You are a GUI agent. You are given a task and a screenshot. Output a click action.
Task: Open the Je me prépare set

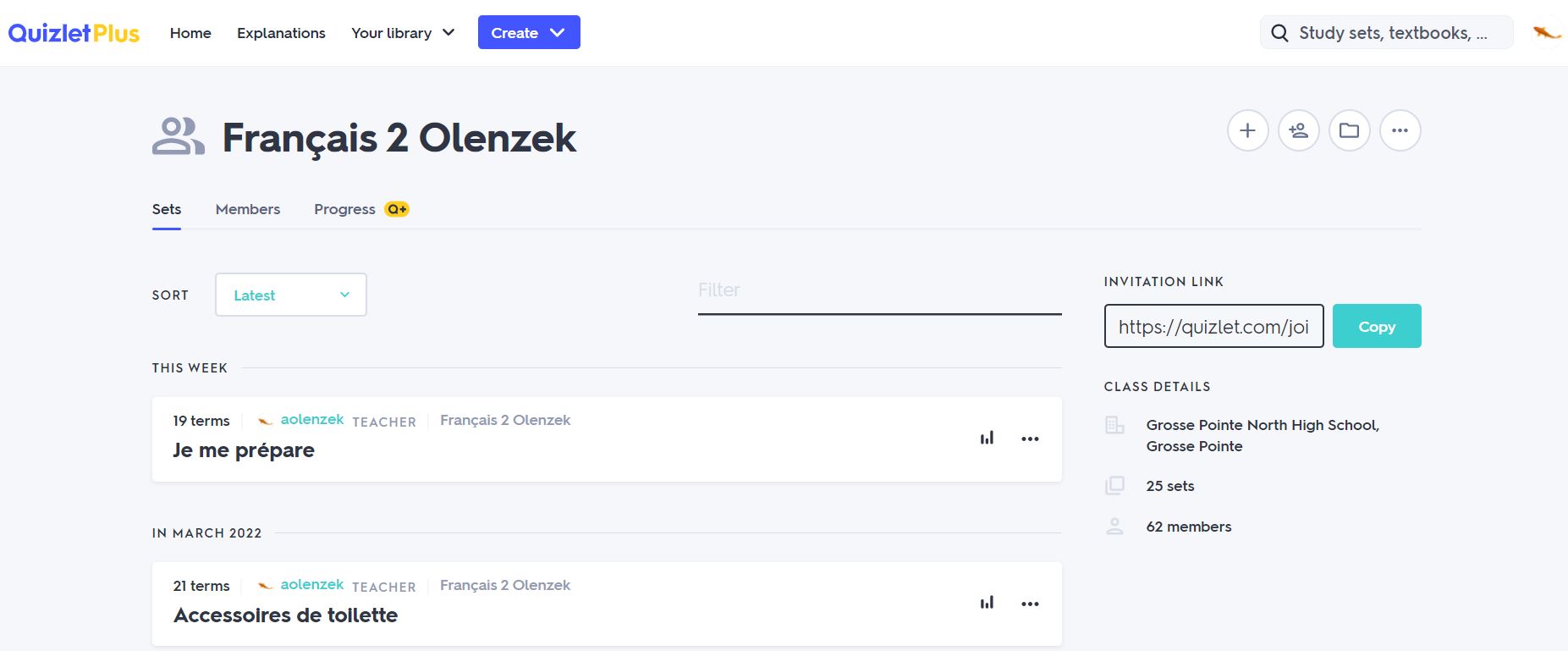[244, 450]
